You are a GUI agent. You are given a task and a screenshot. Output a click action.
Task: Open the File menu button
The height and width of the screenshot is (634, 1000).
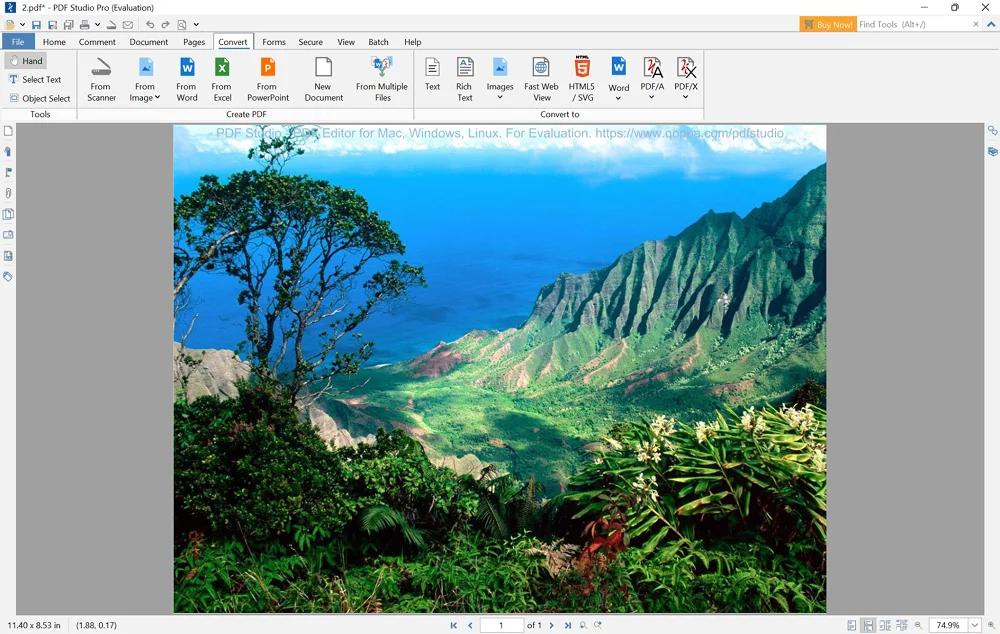(18, 42)
